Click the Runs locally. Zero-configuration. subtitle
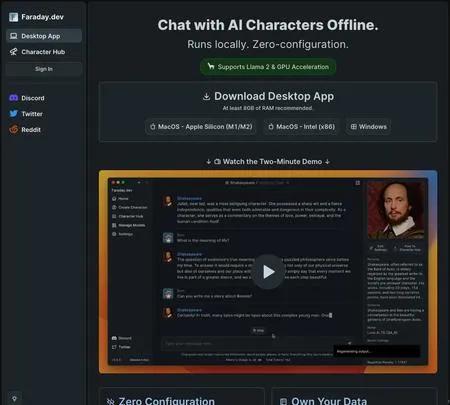 268,44
